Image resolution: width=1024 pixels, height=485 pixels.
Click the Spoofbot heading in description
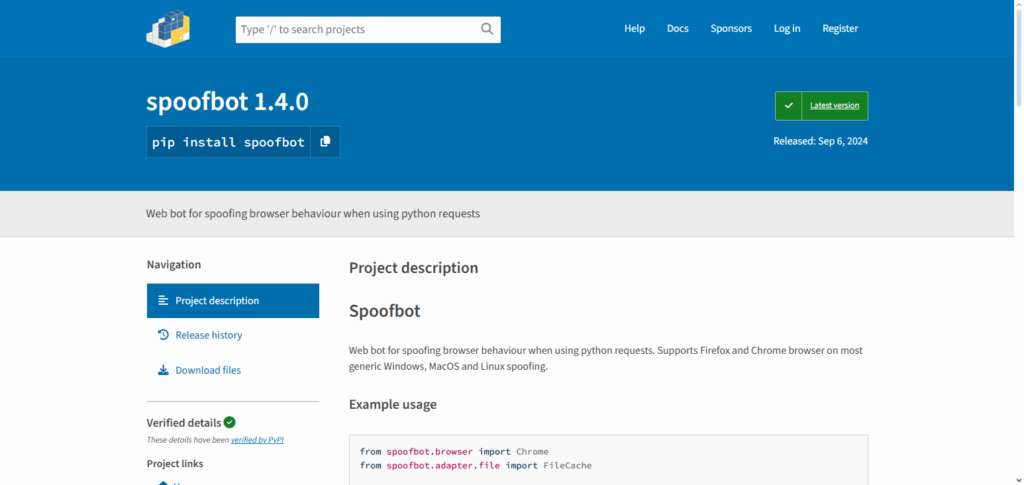(385, 311)
